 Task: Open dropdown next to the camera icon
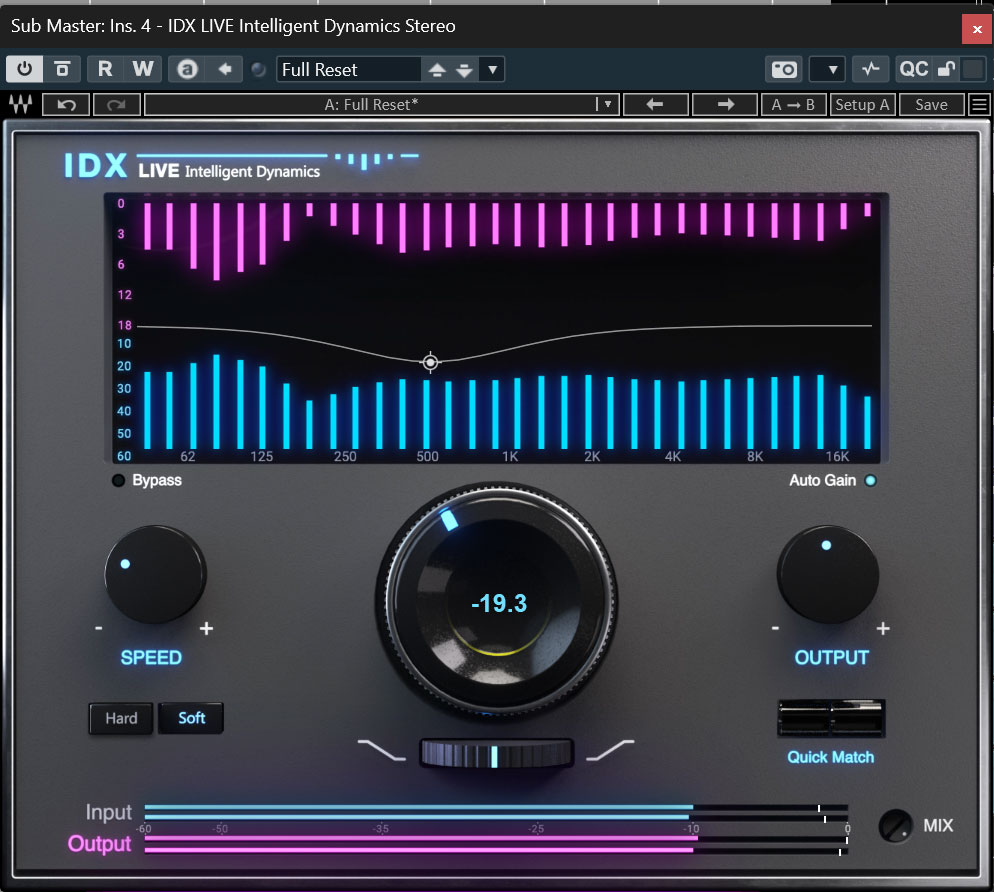[x=827, y=69]
